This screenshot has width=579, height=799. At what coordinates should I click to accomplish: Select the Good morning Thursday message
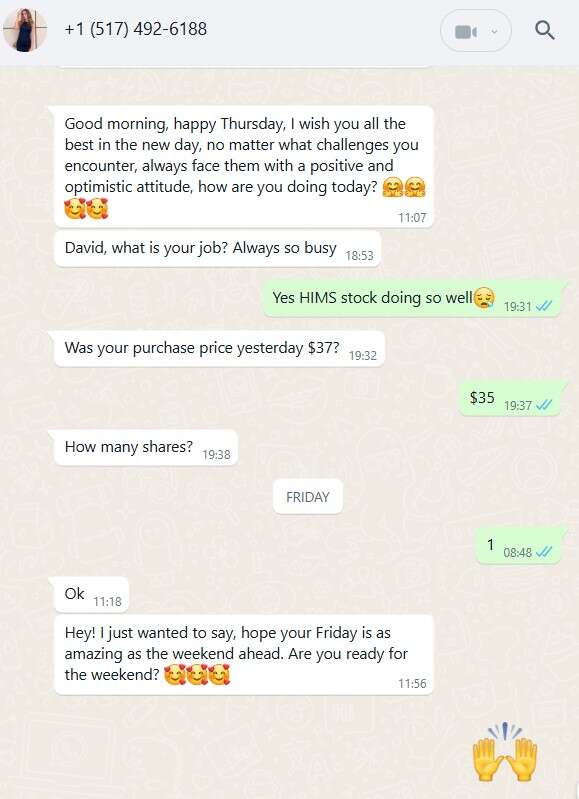[x=244, y=166]
